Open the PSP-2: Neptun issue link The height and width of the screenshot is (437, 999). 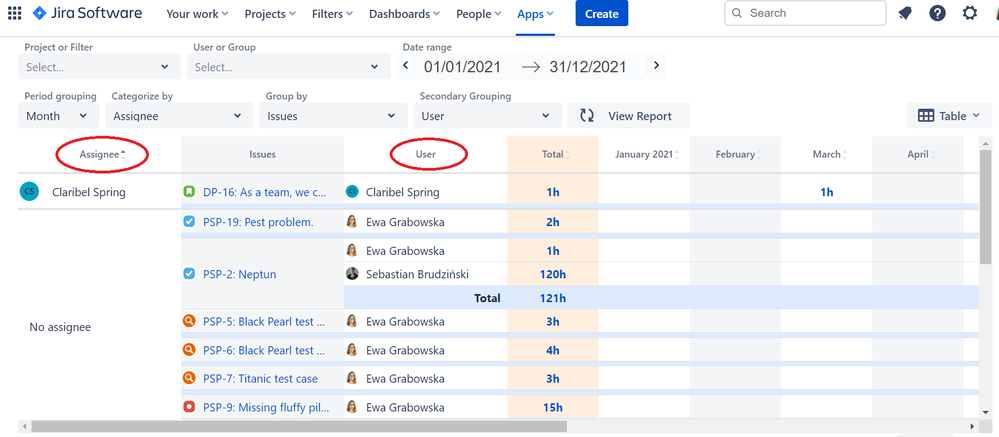pyautogui.click(x=239, y=274)
